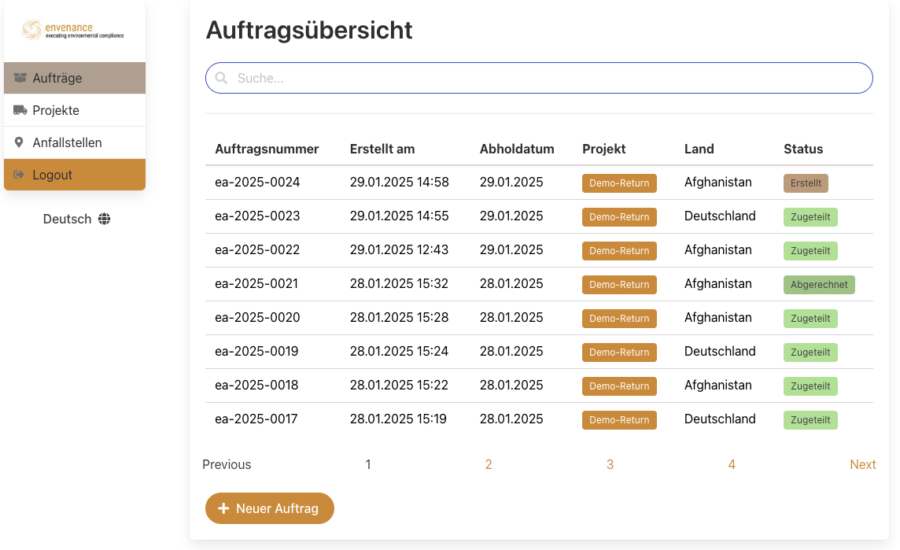Click the Auftragsübersicht page heading

pyautogui.click(x=309, y=30)
